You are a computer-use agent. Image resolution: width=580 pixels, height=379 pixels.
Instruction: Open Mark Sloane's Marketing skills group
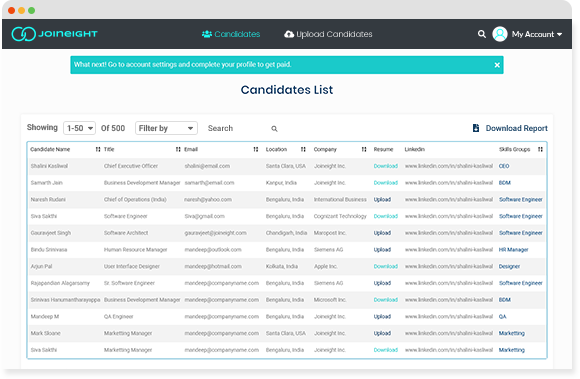512,333
